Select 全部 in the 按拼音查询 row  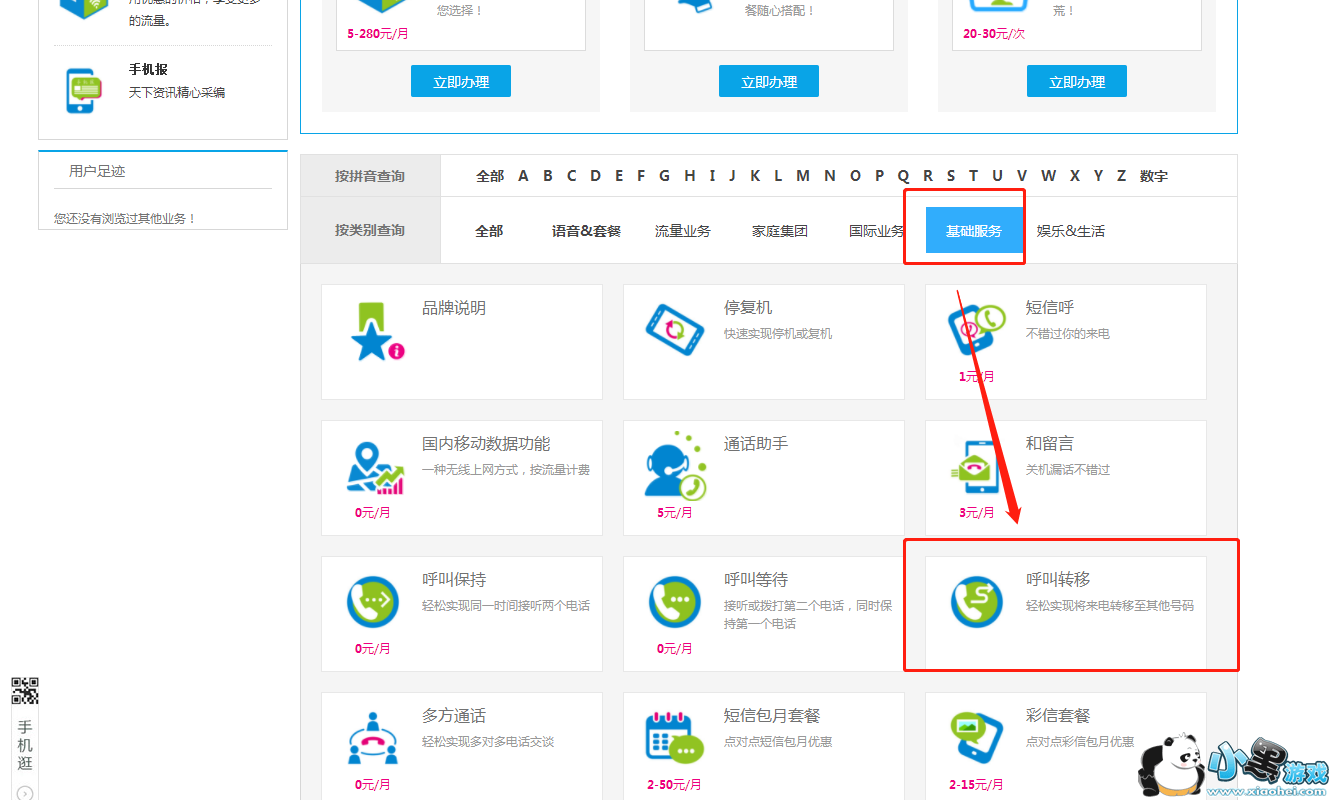[490, 176]
